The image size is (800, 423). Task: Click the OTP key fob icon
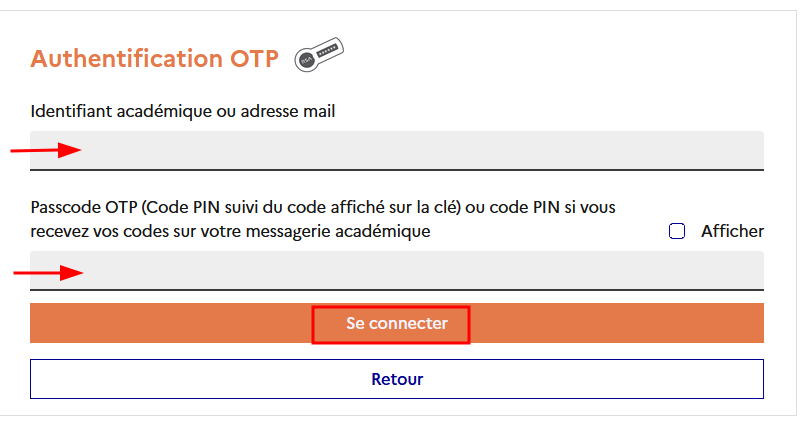(x=318, y=55)
